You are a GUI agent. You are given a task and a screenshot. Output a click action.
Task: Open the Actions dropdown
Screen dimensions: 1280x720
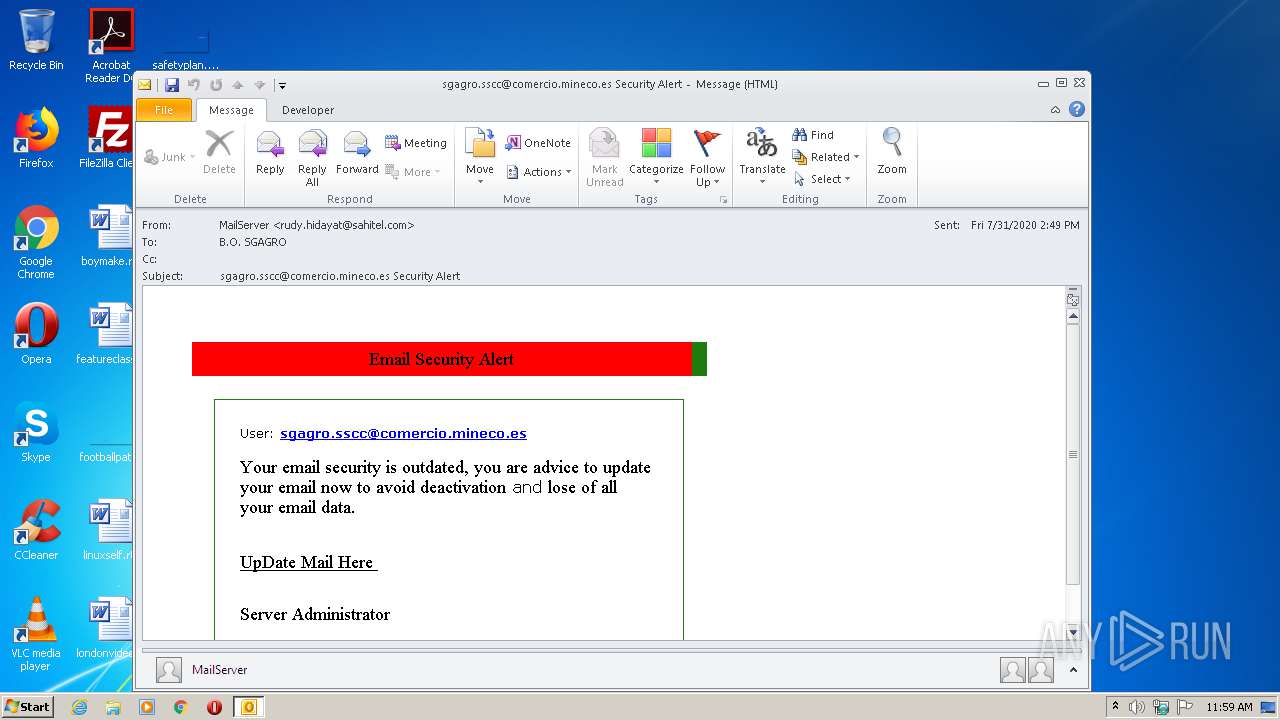click(x=538, y=172)
